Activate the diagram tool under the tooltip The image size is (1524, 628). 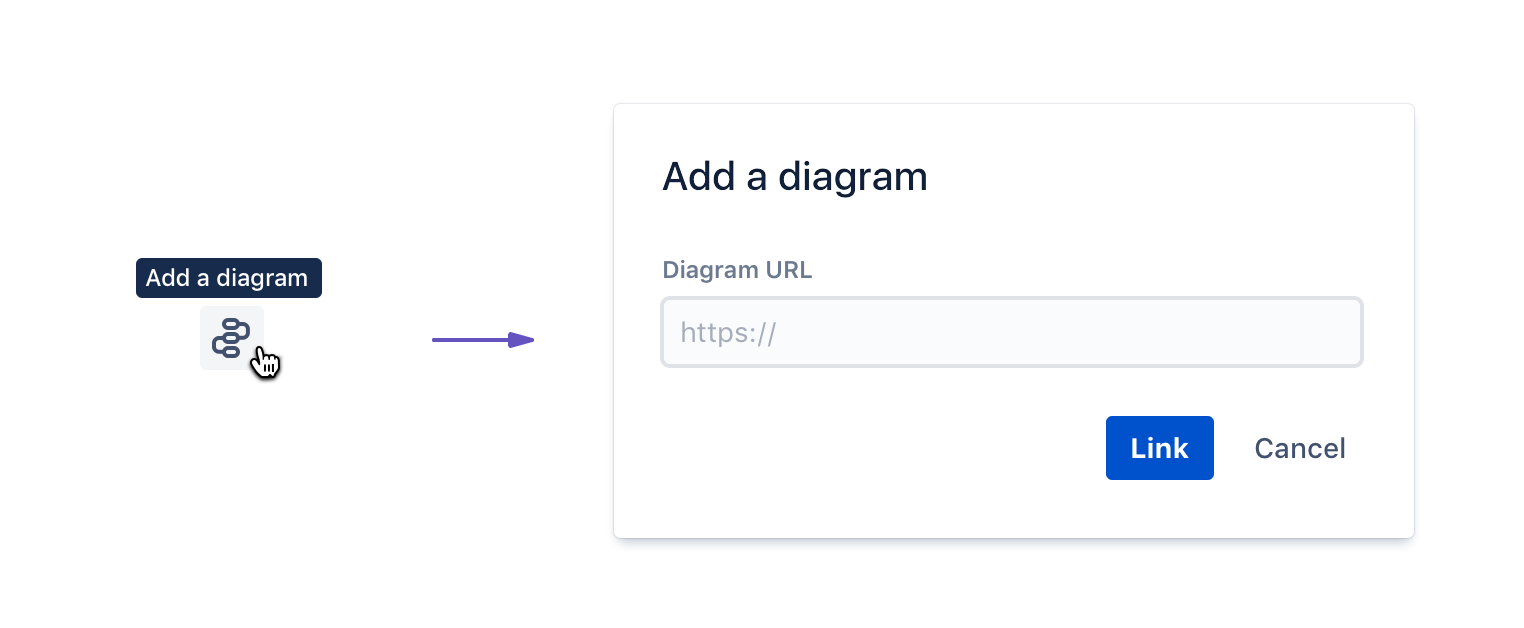tap(232, 338)
